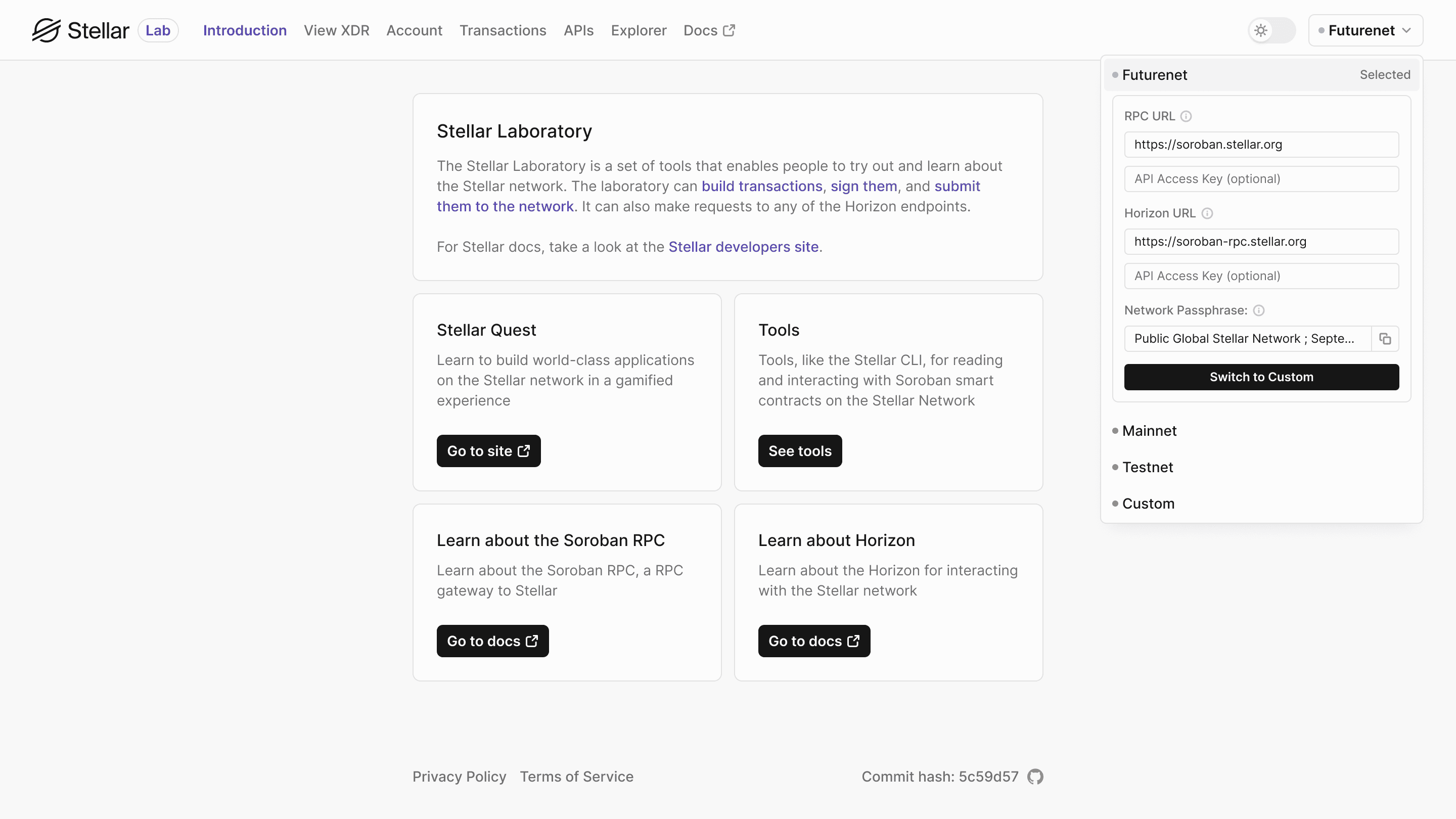Follow the submit them to the network link
Screen dimensions: 1456x819
pos(506,207)
